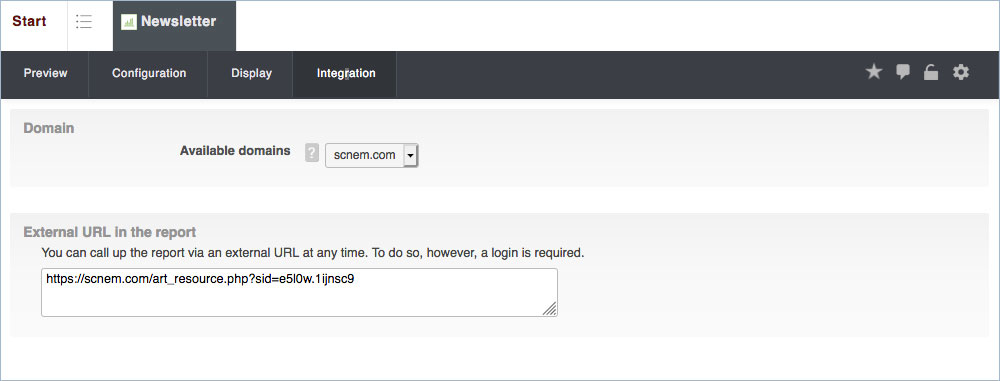Image resolution: width=1000 pixels, height=381 pixels.
Task: Switch to the Configuration tab
Action: (x=149, y=73)
